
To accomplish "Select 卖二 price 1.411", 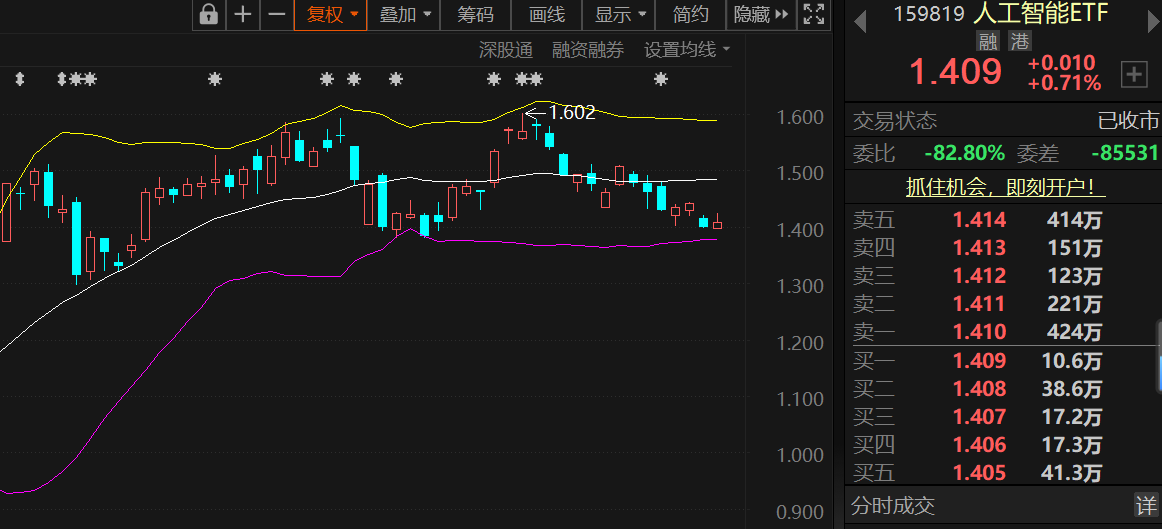I will click(980, 304).
